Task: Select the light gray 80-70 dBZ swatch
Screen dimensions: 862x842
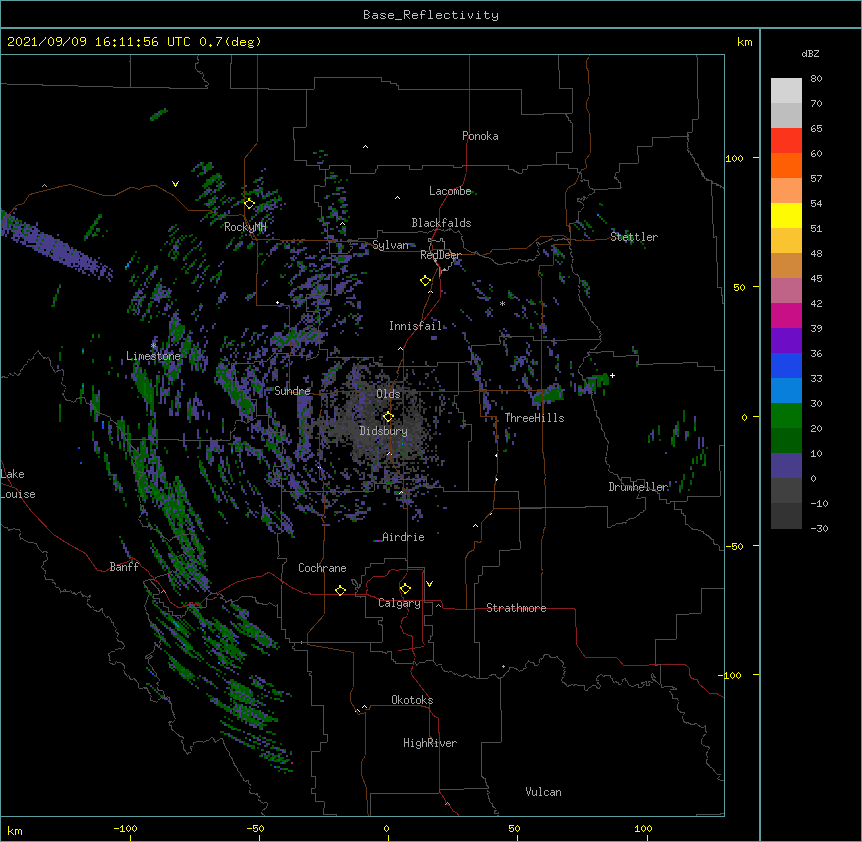Action: tap(786, 91)
